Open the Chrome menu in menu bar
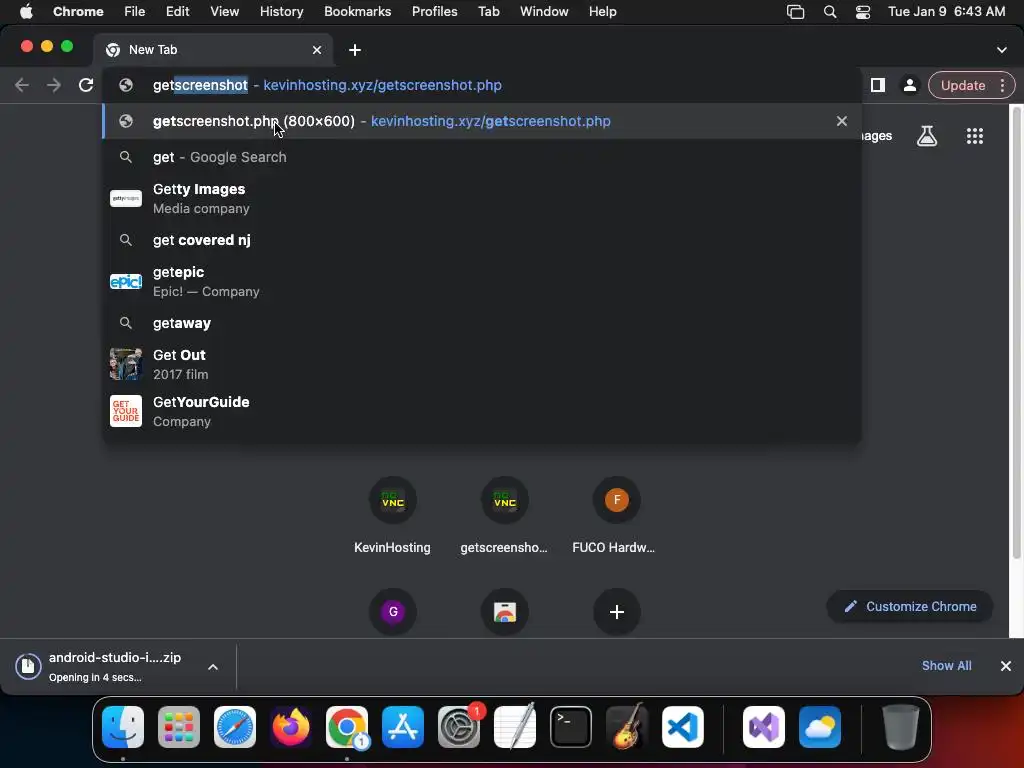 [x=78, y=11]
